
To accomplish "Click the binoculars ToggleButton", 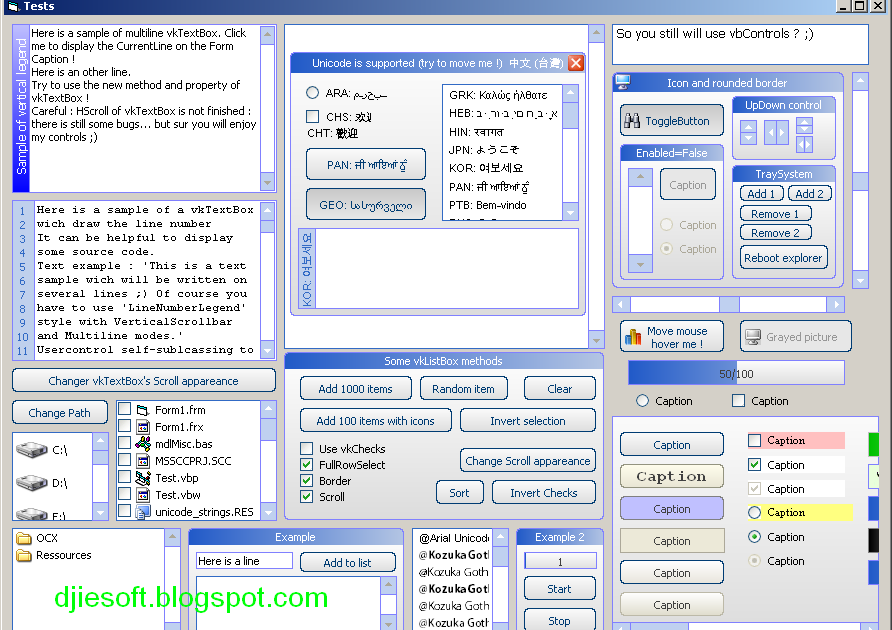I will tap(671, 120).
